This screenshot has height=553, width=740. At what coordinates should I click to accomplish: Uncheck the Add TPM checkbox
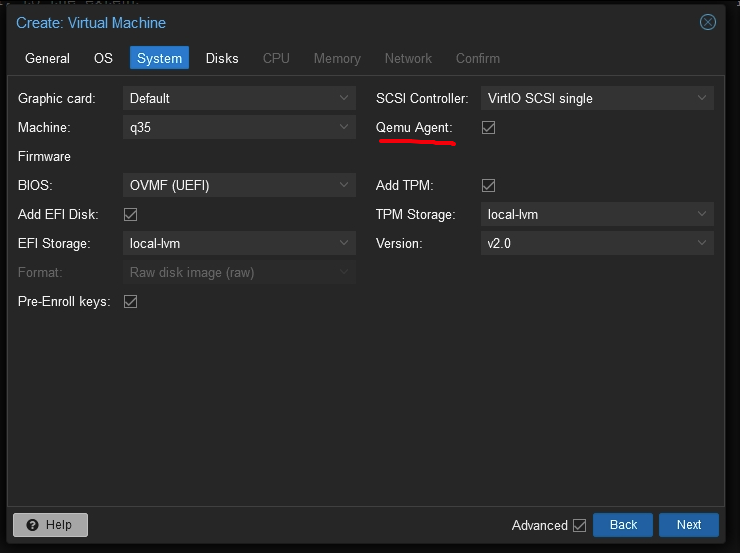(x=489, y=186)
